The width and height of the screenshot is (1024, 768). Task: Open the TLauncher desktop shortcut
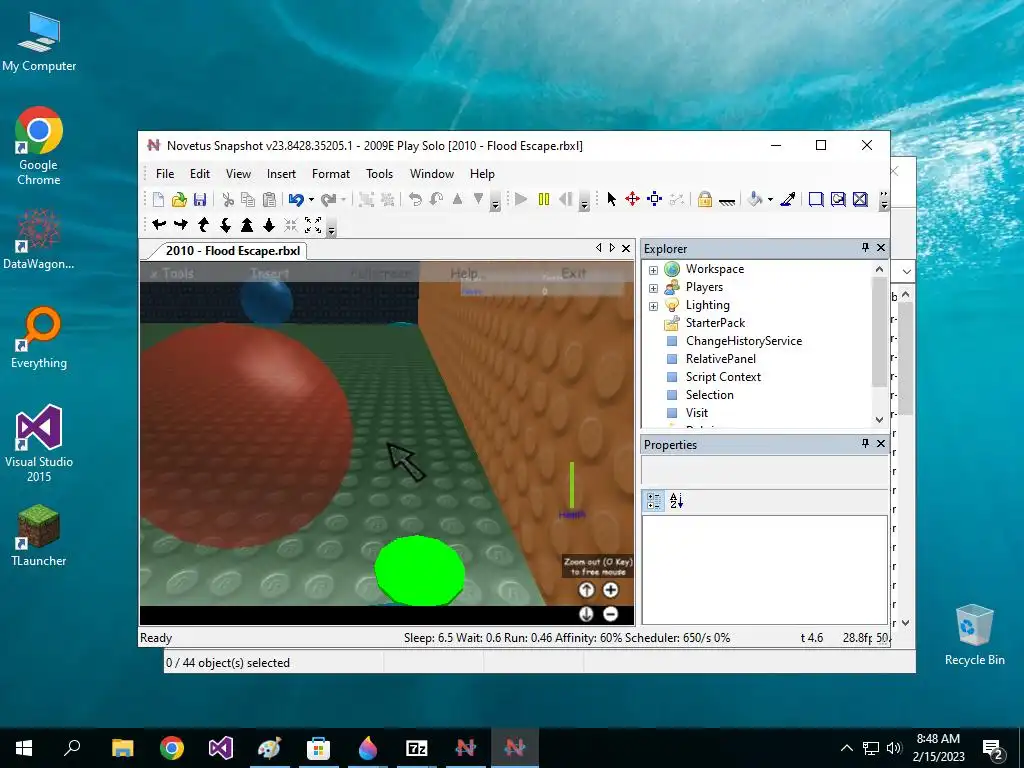[x=39, y=536]
